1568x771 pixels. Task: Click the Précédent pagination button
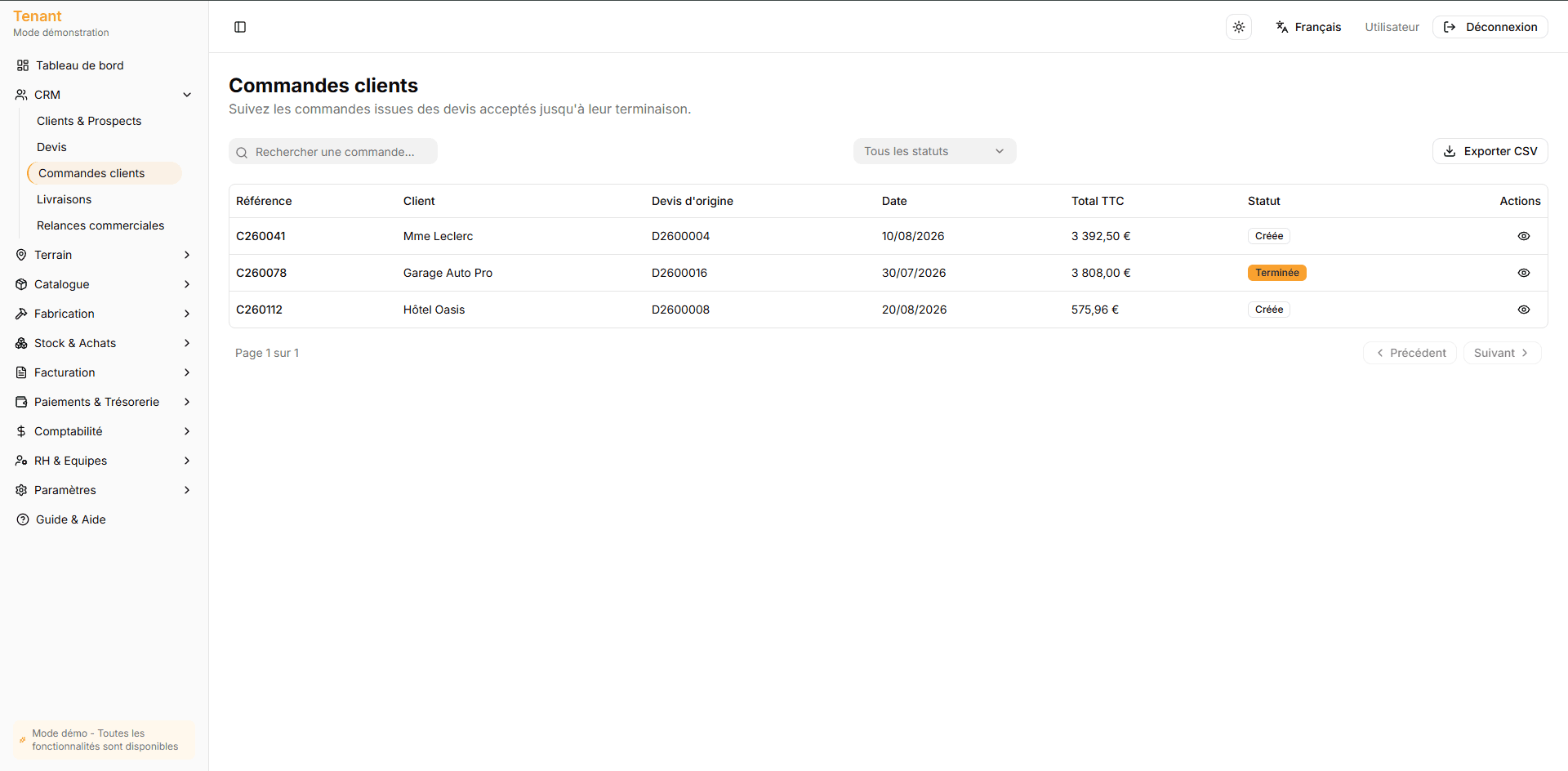[1410, 353]
